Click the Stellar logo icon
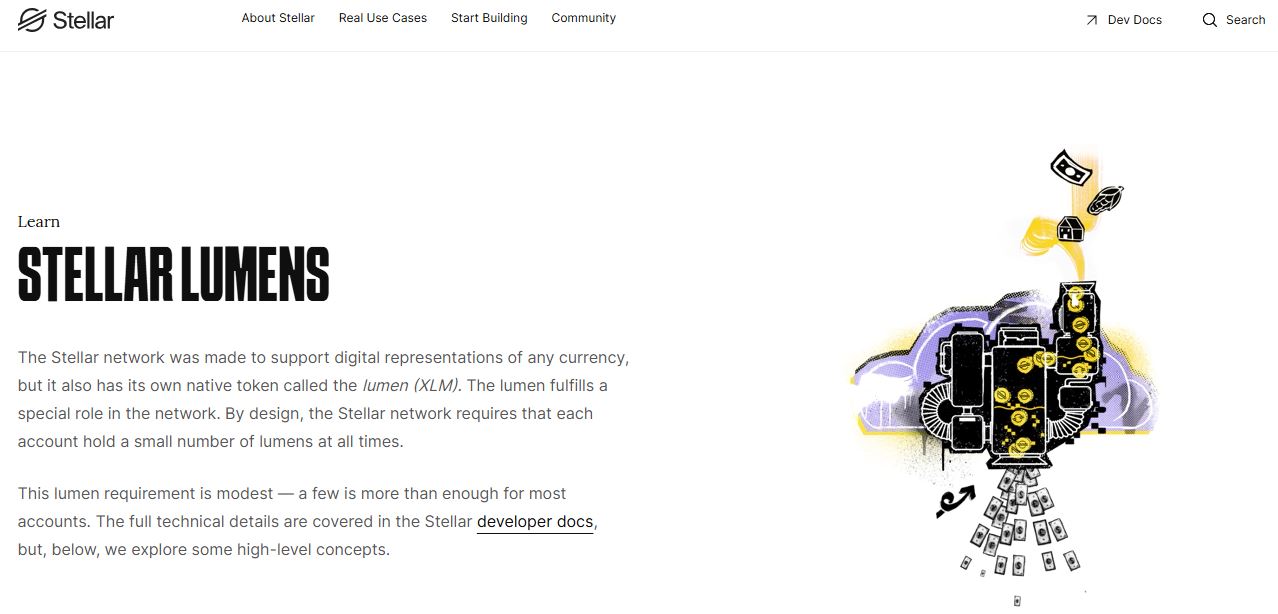The height and width of the screenshot is (614, 1278). 32,19
